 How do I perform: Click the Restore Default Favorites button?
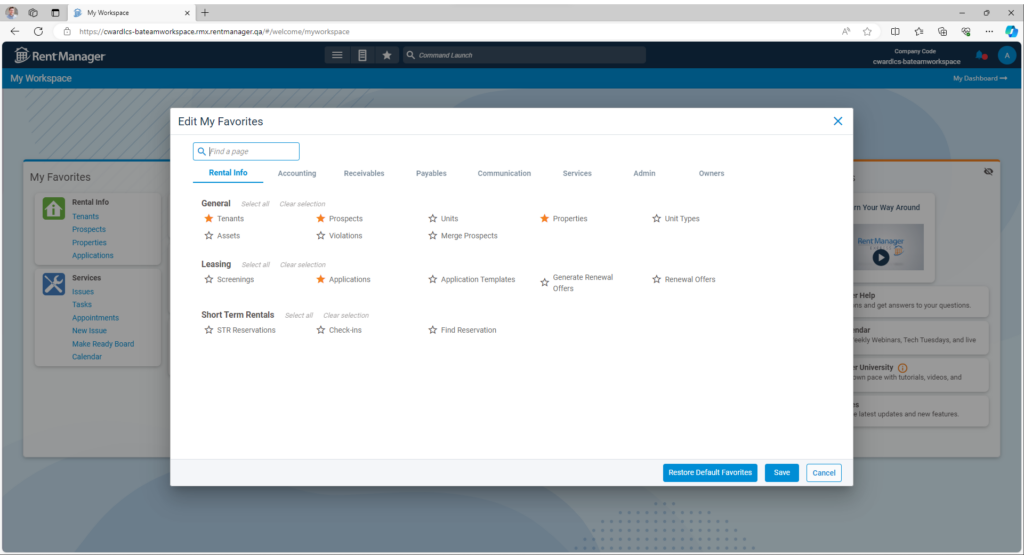click(710, 473)
